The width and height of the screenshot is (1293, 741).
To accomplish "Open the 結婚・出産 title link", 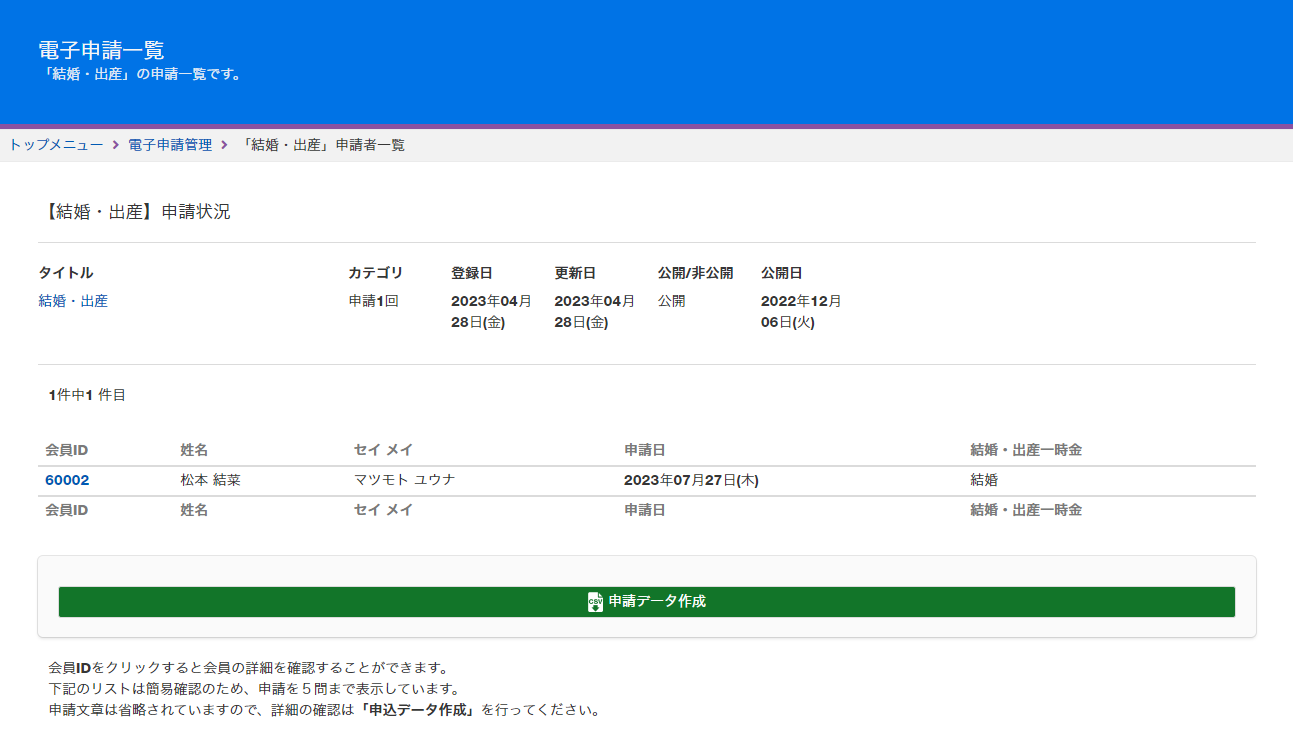I will (x=73, y=301).
